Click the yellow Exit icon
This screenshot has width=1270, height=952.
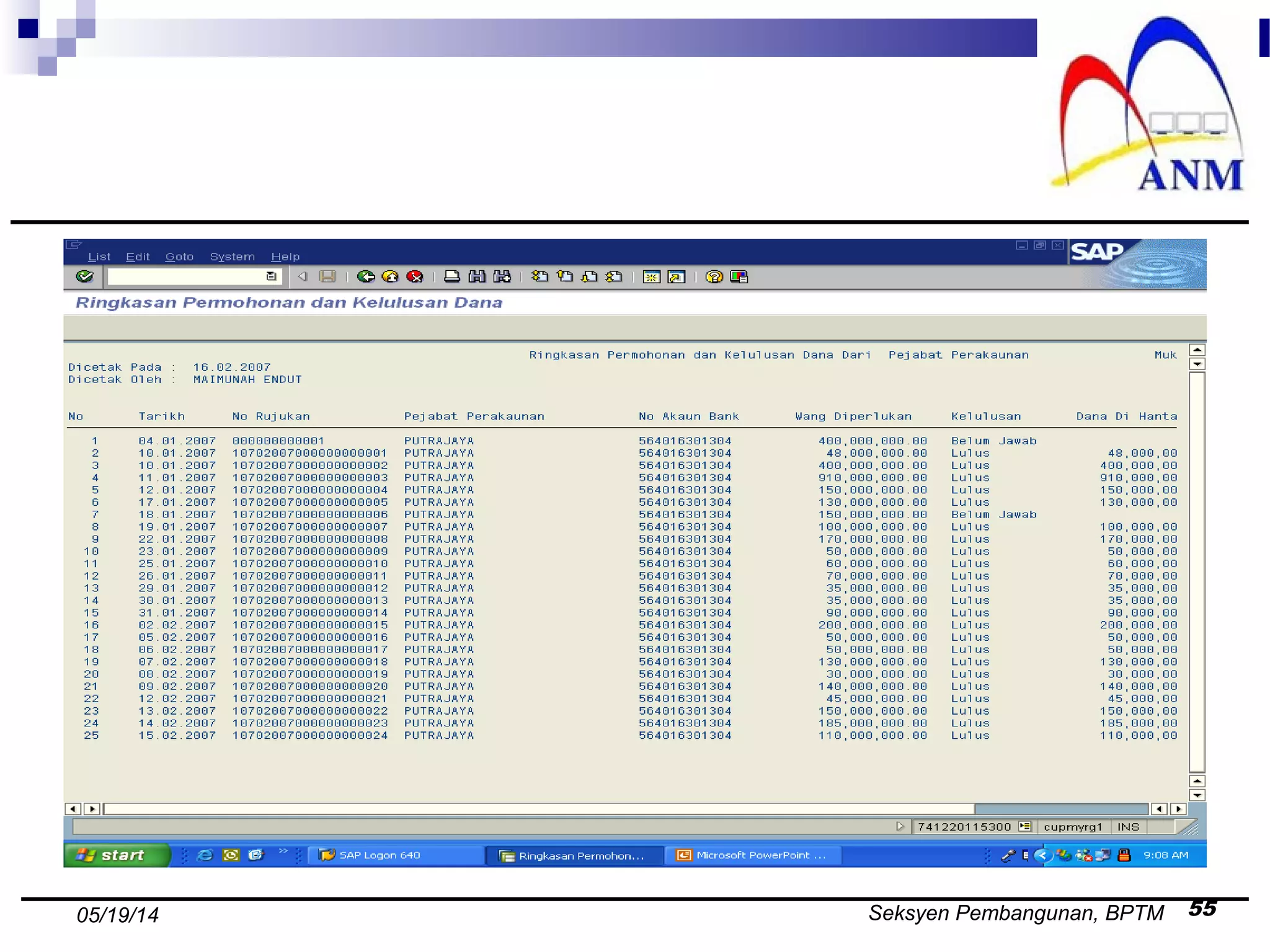point(390,276)
